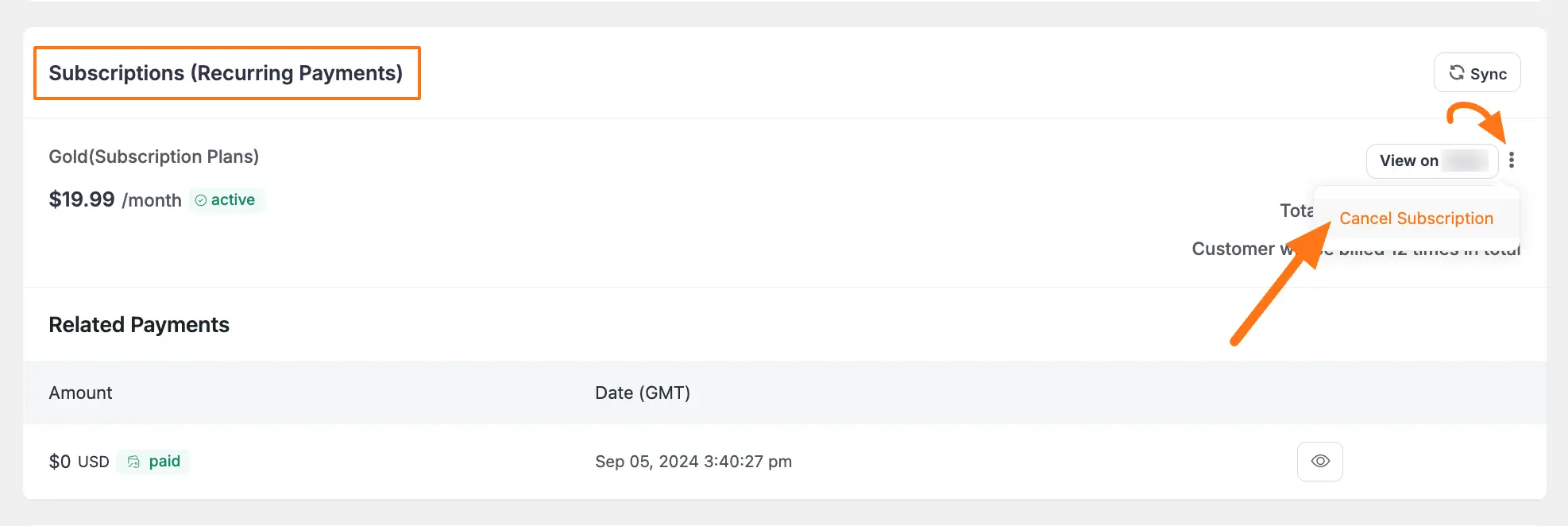View payment details with the eye icon

(x=1320, y=462)
